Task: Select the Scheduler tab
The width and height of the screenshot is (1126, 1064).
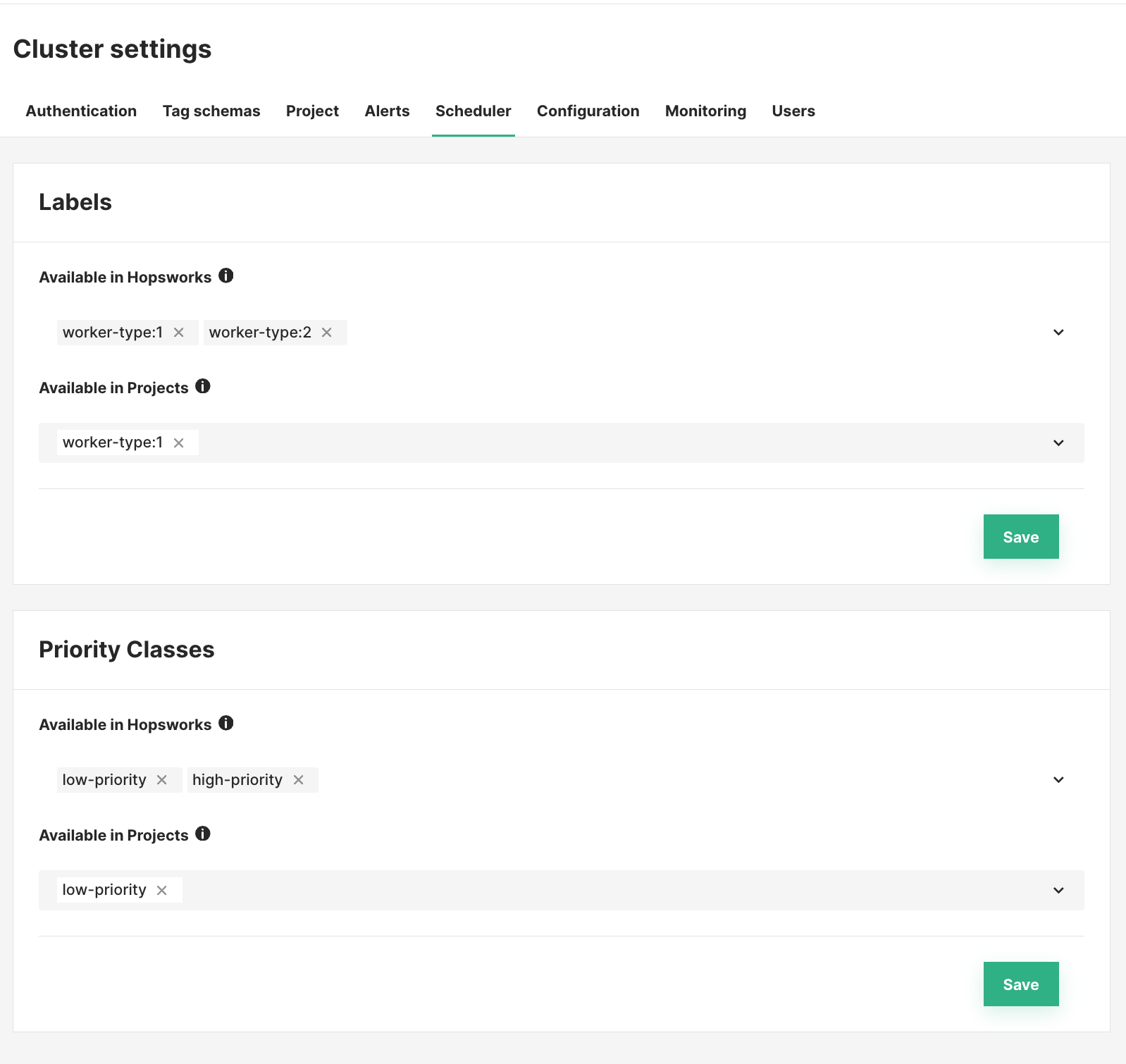Action: (x=474, y=111)
